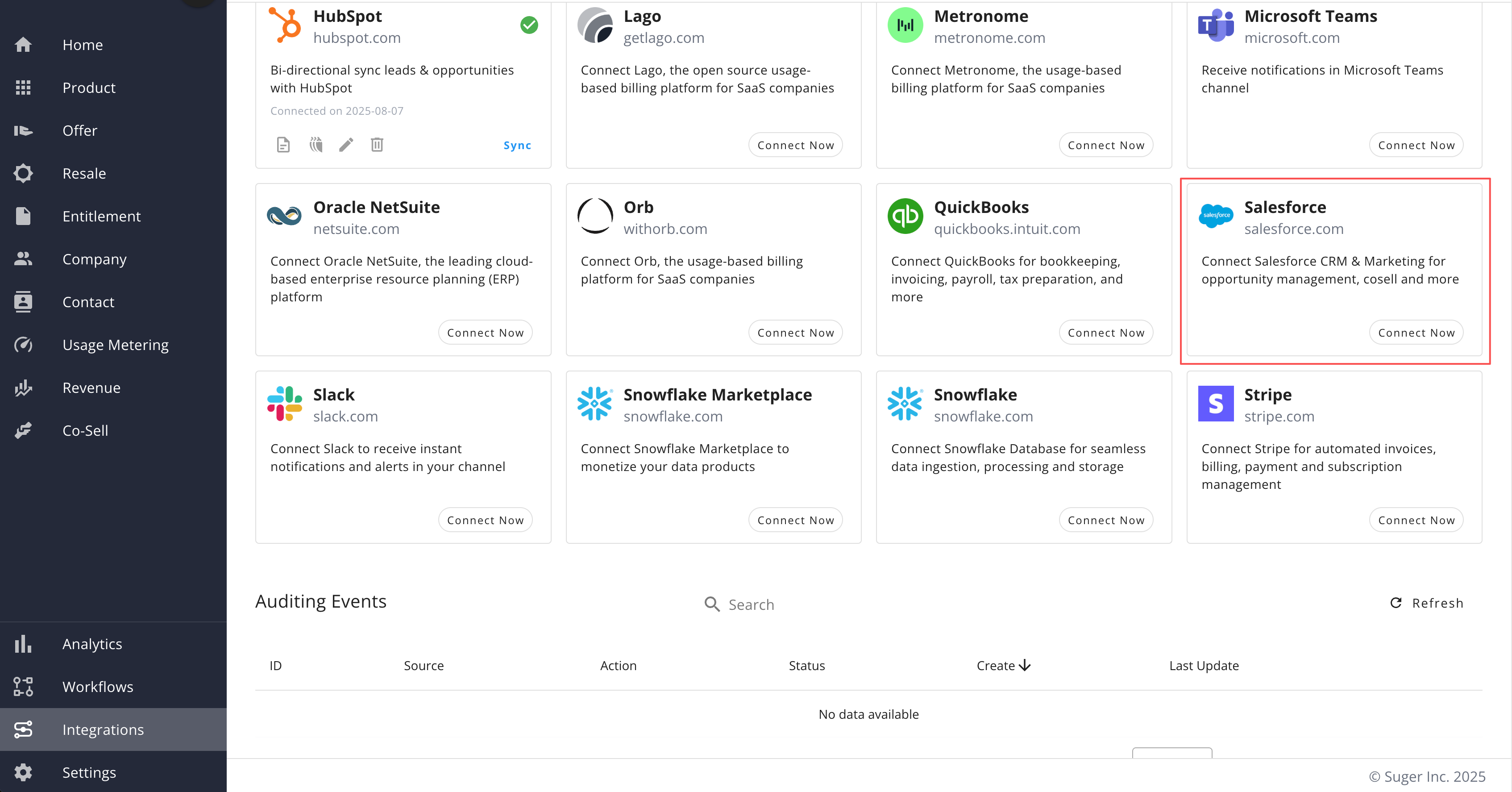Click Connect Now for Snowflake Marketplace
The width and height of the screenshot is (1512, 792).
point(795,520)
